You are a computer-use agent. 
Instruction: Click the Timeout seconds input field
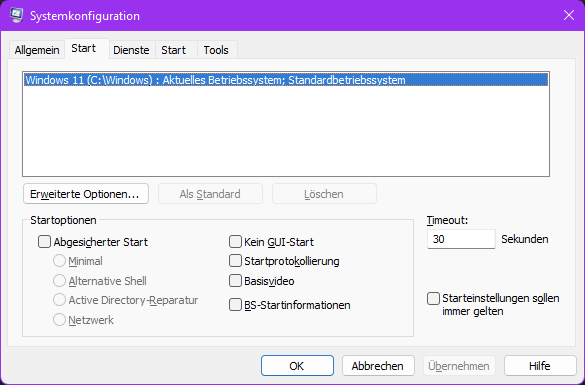coord(461,239)
